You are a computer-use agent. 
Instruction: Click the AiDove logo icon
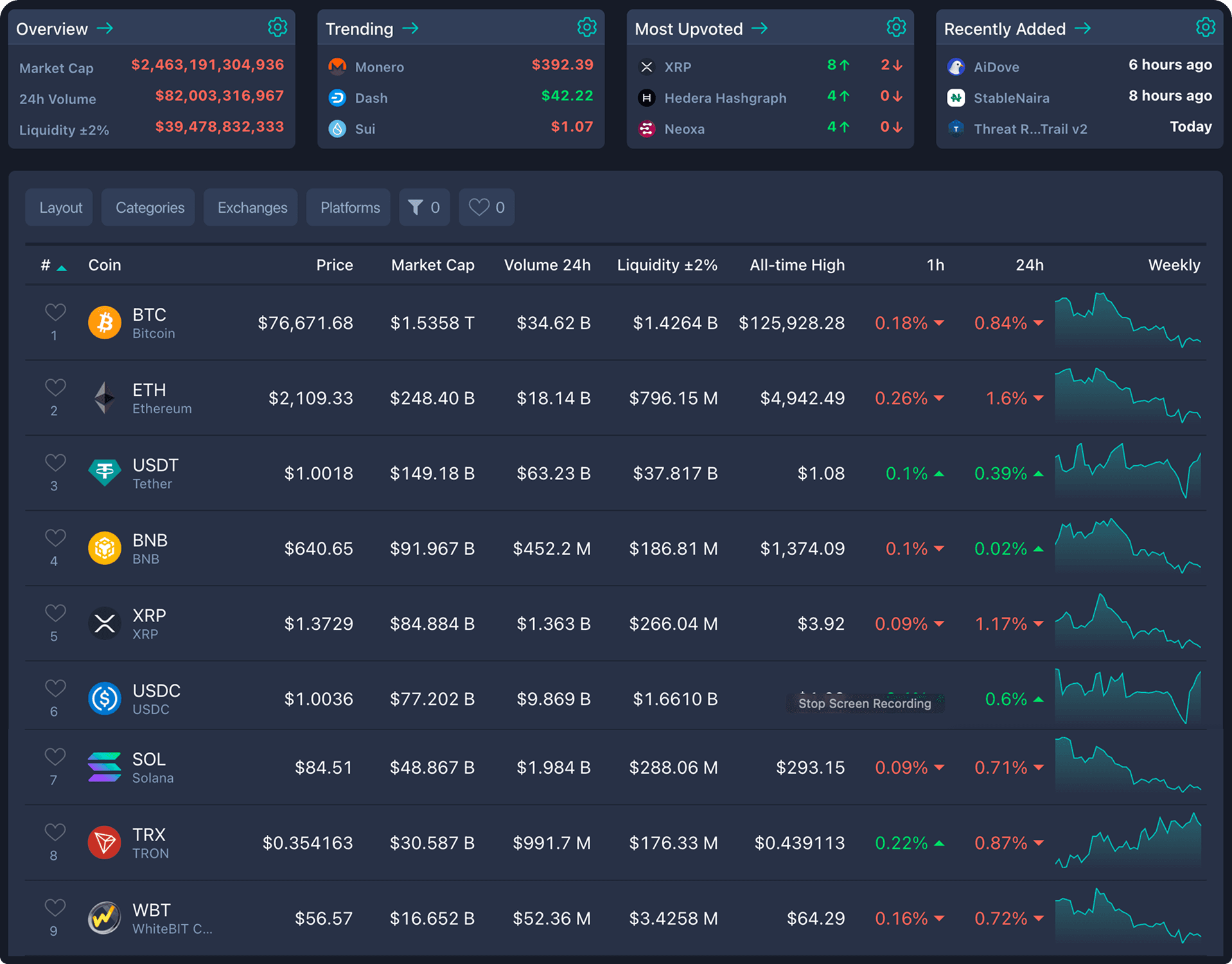[956, 66]
